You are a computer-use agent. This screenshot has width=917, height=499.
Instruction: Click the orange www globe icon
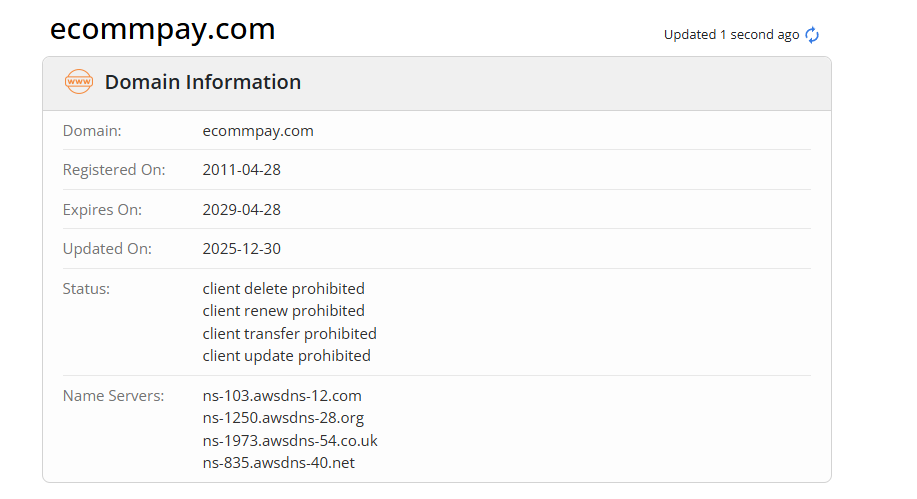click(78, 82)
